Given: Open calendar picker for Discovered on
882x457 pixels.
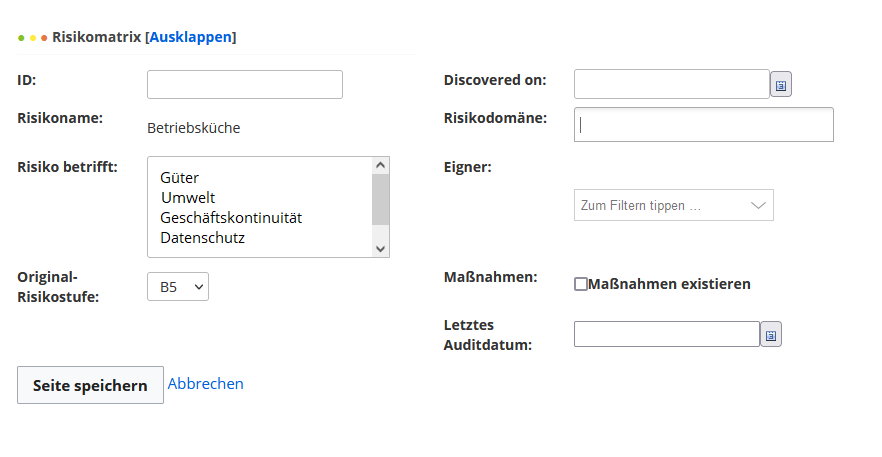Looking at the screenshot, I should tap(781, 86).
